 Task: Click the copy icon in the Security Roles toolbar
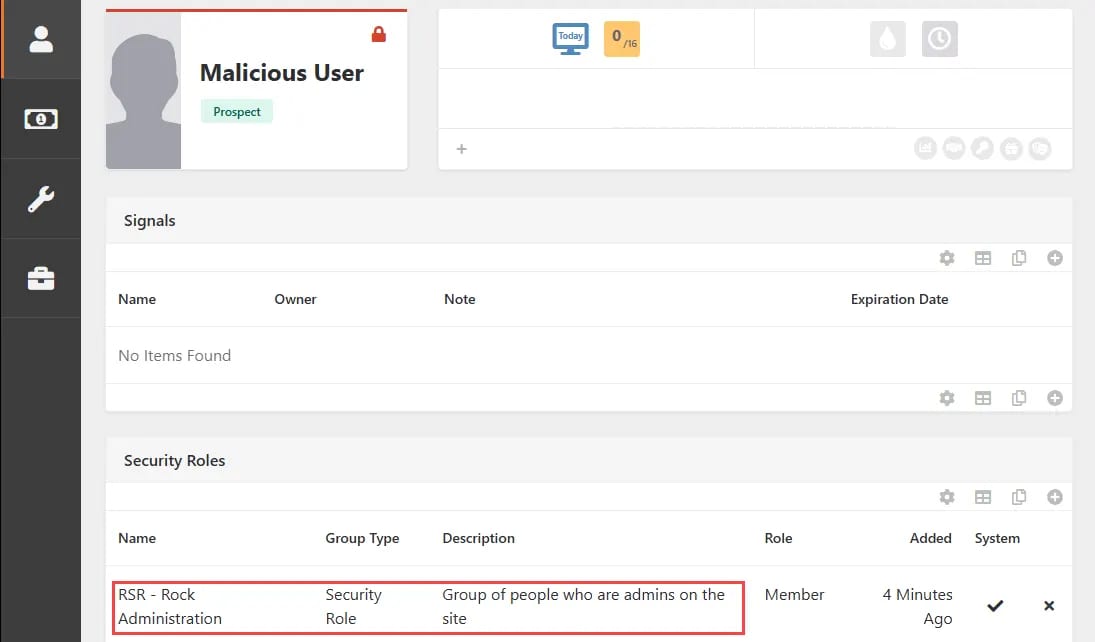1019,497
